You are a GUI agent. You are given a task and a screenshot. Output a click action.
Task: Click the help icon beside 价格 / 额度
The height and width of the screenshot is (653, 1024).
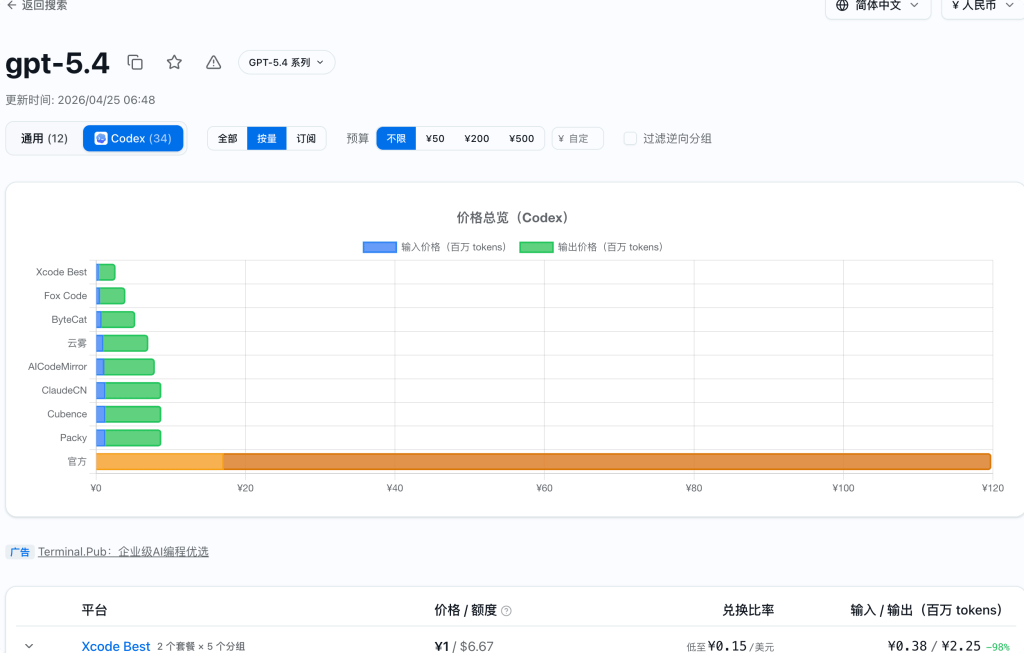[506, 611]
